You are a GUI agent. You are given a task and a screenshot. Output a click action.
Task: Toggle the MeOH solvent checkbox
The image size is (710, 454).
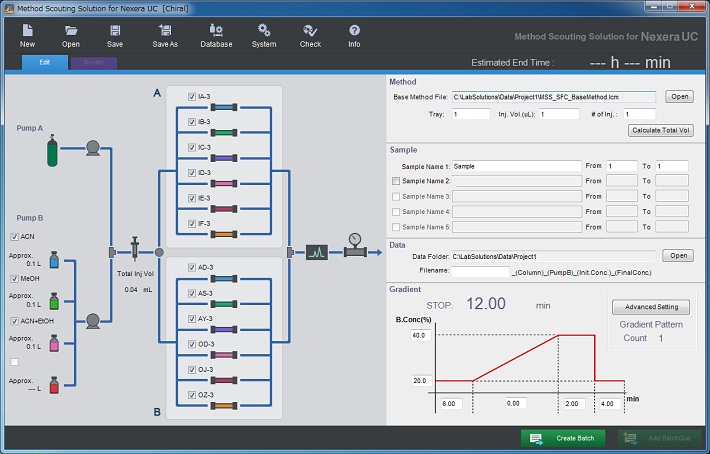click(14, 279)
